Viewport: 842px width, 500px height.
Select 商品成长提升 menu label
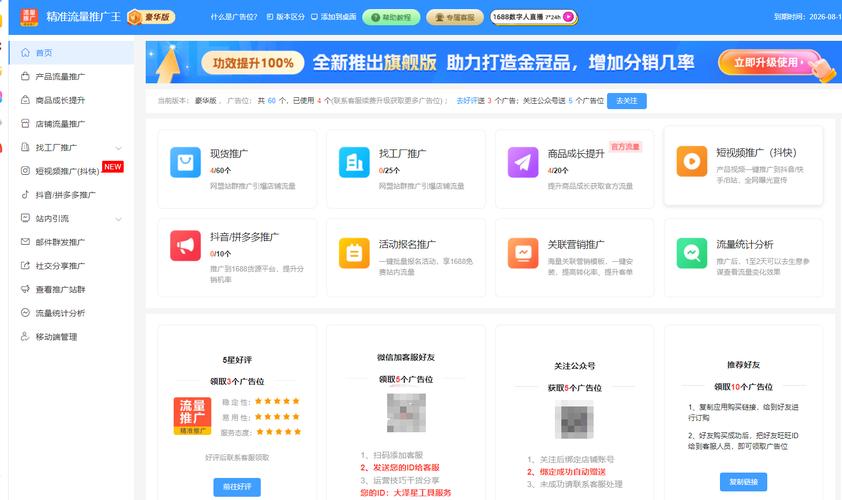[x=60, y=100]
